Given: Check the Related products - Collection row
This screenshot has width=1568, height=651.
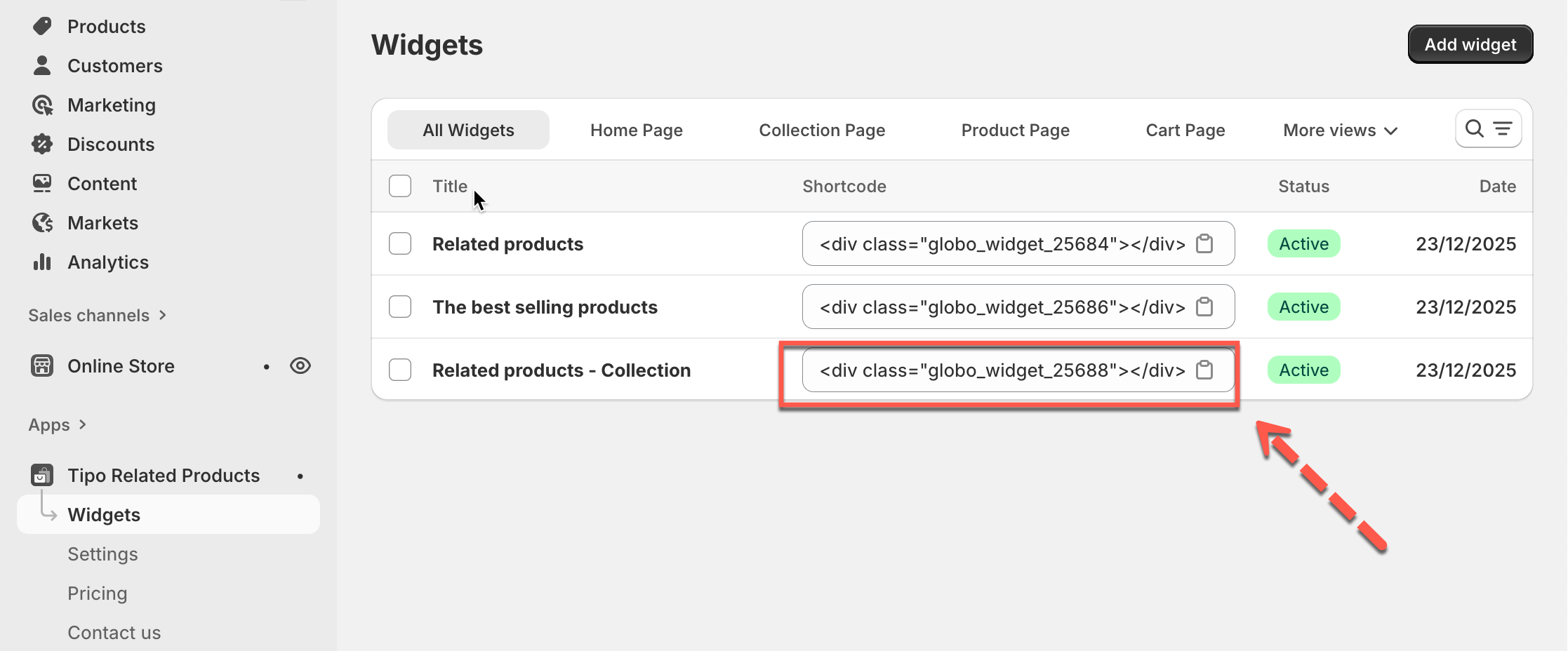Looking at the screenshot, I should 400,370.
